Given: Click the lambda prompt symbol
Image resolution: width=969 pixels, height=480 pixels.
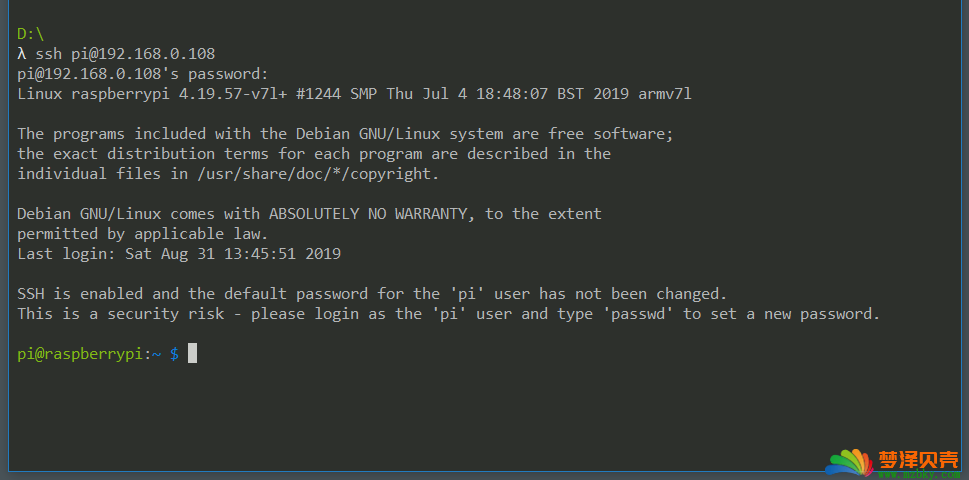Looking at the screenshot, I should point(22,54).
